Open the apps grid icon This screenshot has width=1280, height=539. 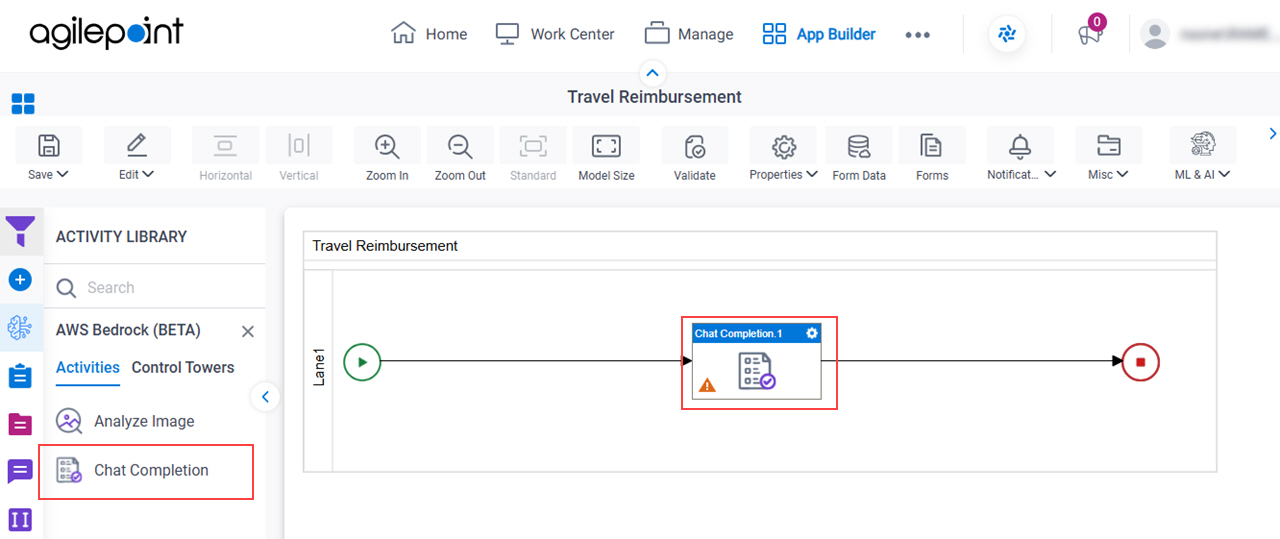[x=23, y=103]
